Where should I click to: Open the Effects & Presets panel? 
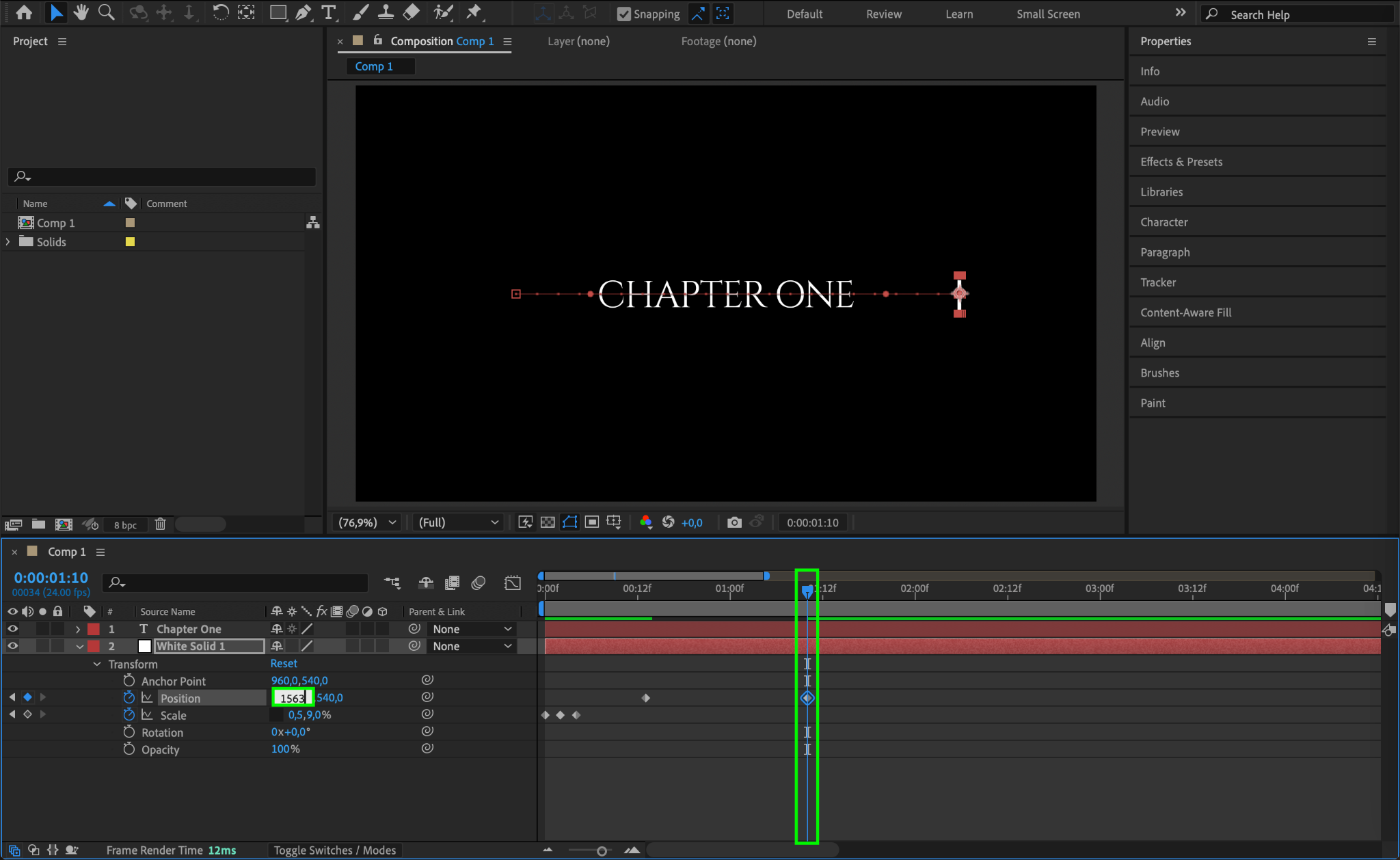click(x=1181, y=162)
